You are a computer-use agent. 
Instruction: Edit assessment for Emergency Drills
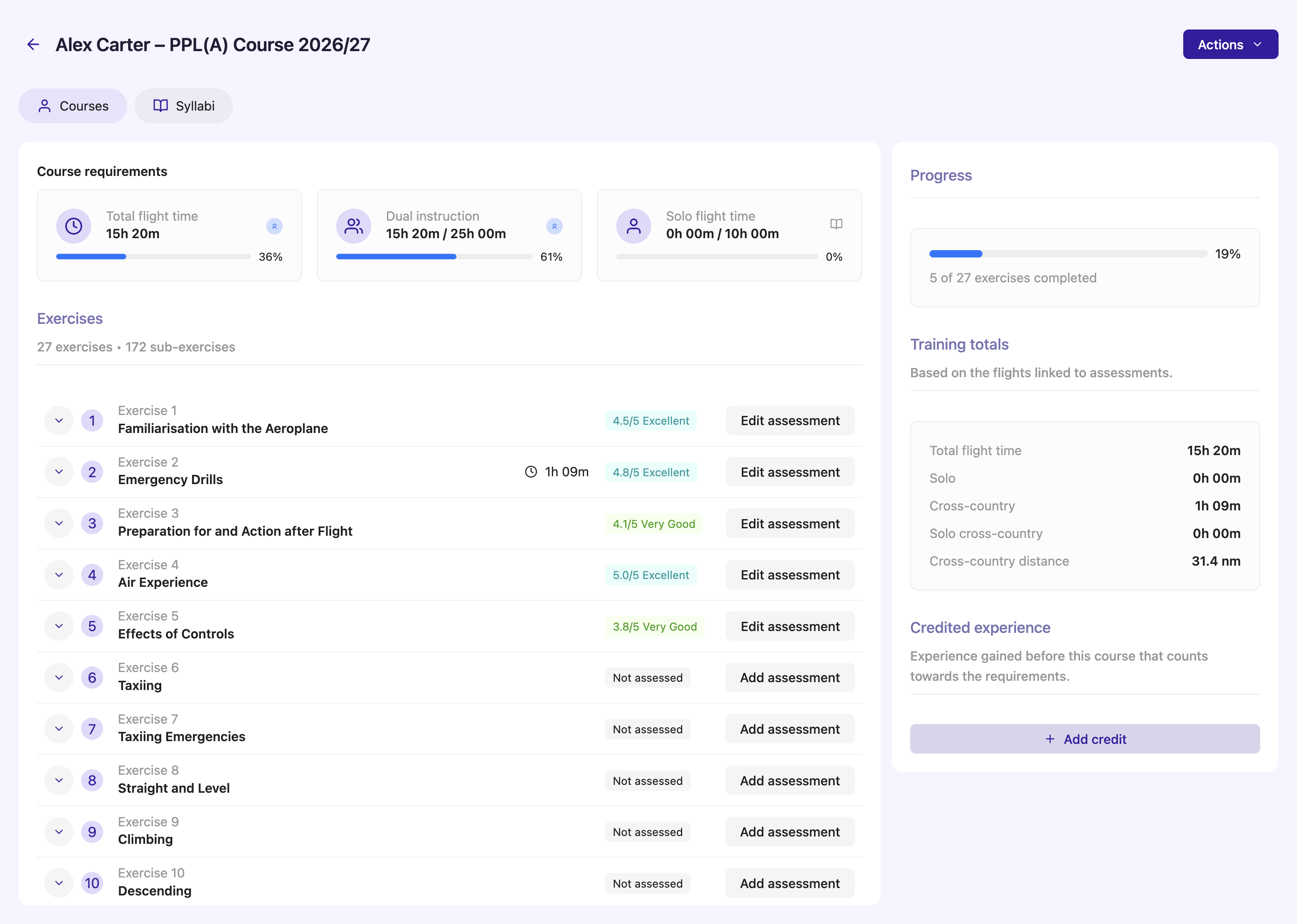[x=789, y=472]
